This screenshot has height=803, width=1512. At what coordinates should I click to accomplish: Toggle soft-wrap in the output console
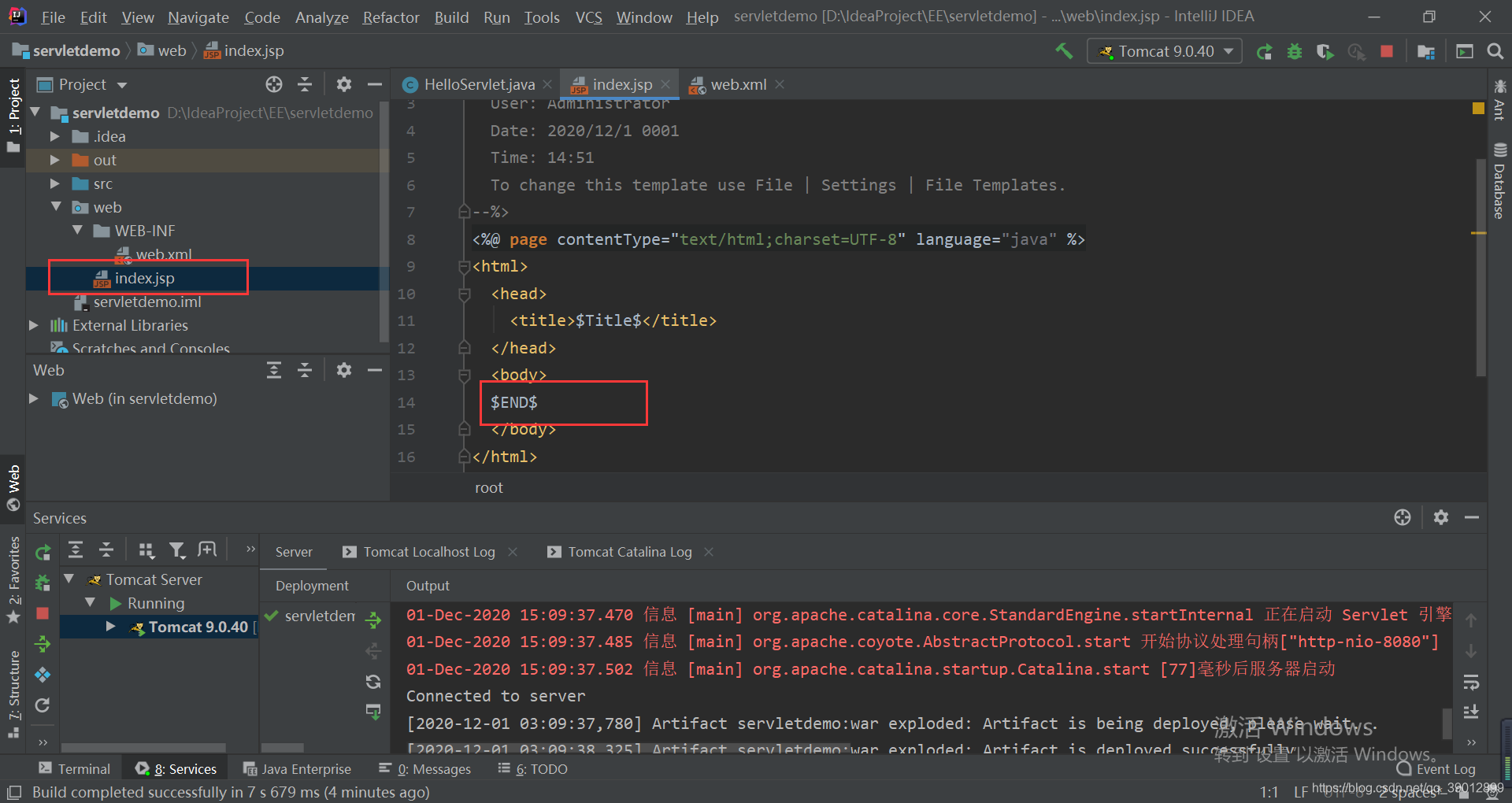click(x=1470, y=682)
